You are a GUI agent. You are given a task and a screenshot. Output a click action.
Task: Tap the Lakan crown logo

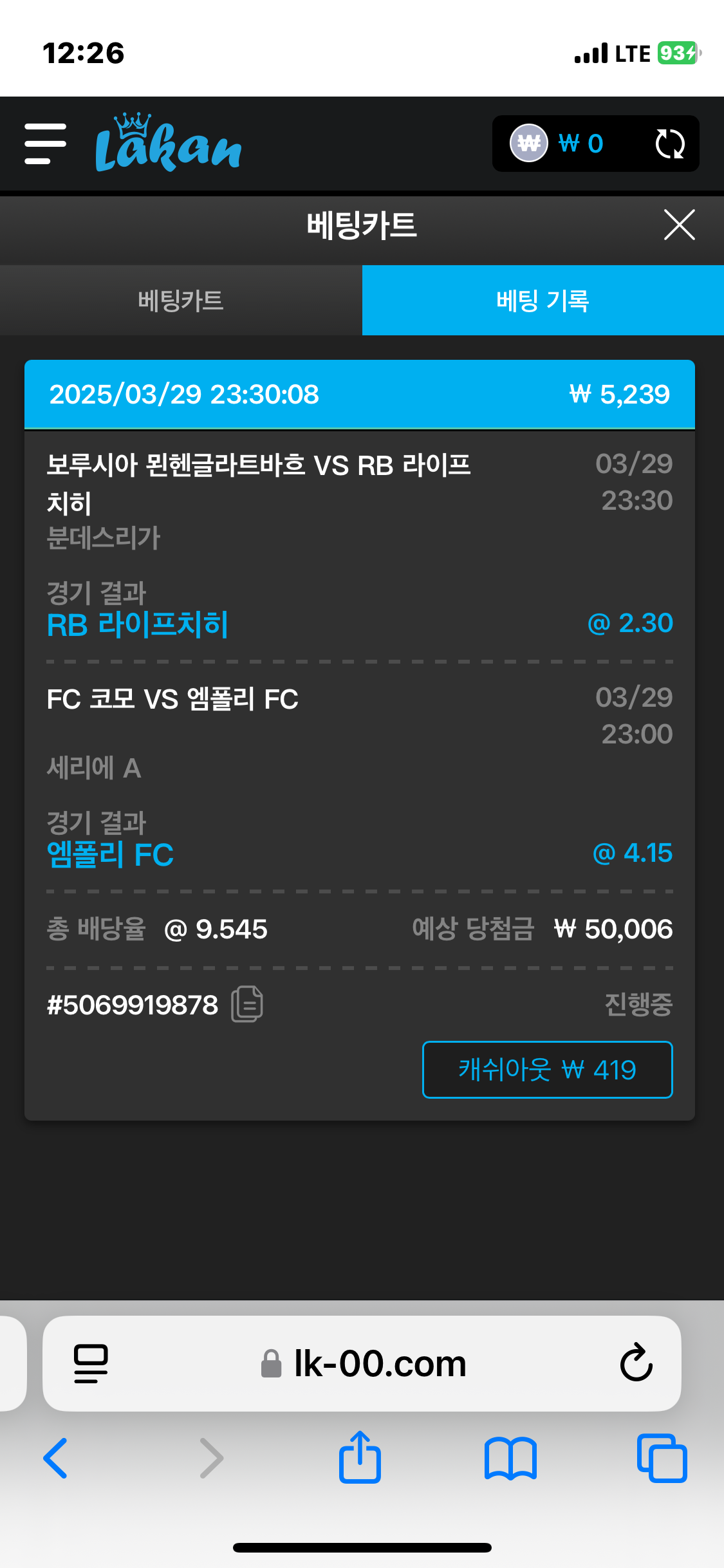tap(168, 144)
